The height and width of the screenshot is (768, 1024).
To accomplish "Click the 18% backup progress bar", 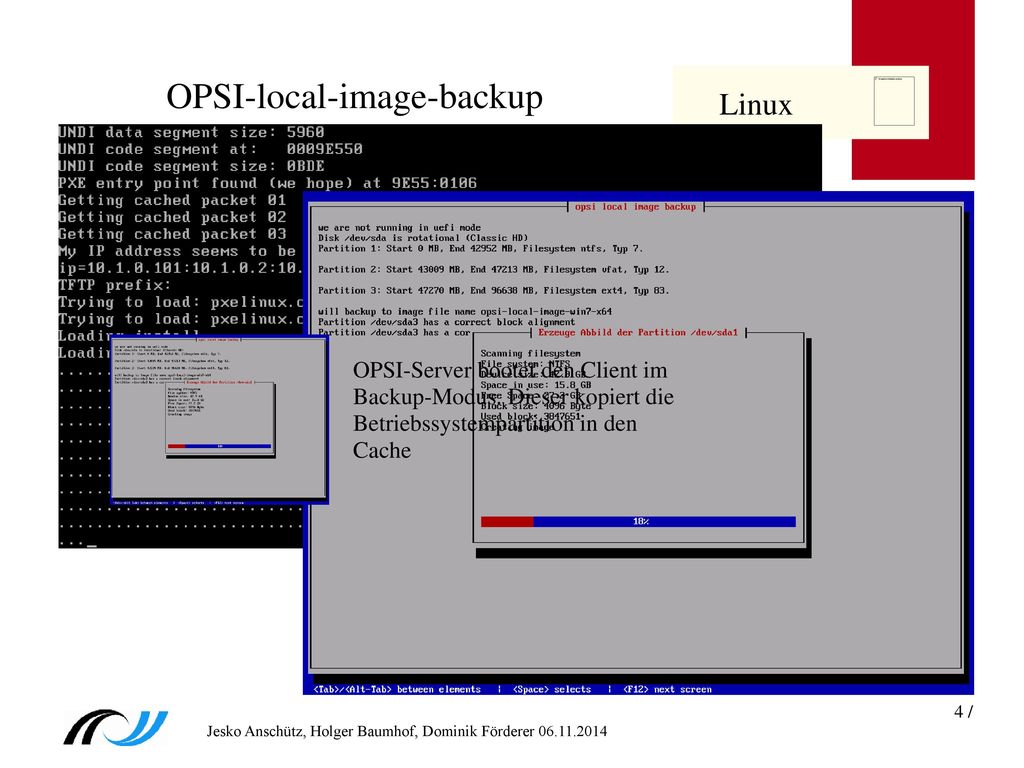I will tap(638, 521).
